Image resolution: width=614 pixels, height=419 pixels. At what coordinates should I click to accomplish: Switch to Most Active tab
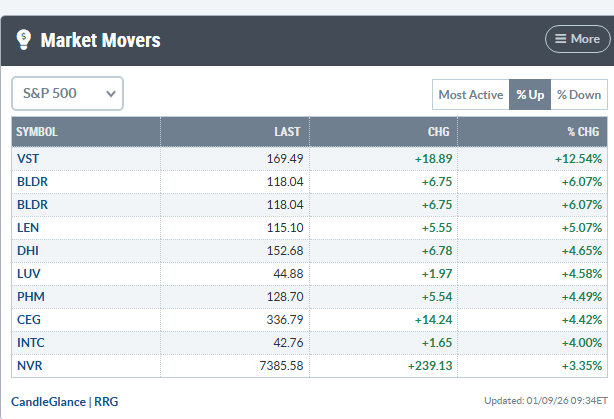click(470, 95)
